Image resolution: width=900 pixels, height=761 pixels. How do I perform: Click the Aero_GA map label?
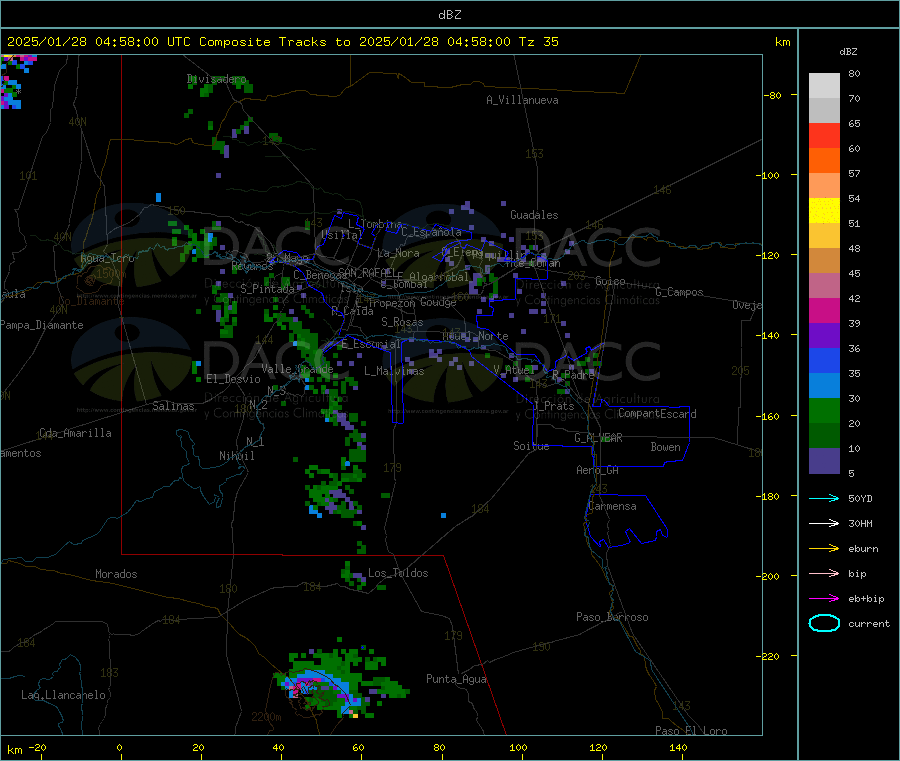[597, 470]
